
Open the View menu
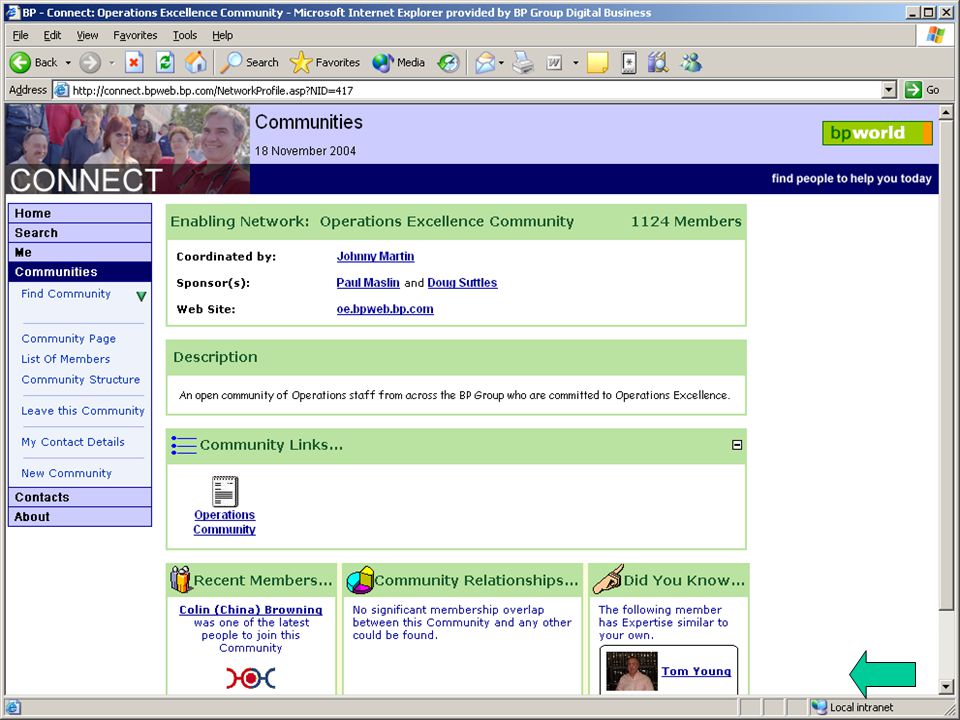pos(87,36)
